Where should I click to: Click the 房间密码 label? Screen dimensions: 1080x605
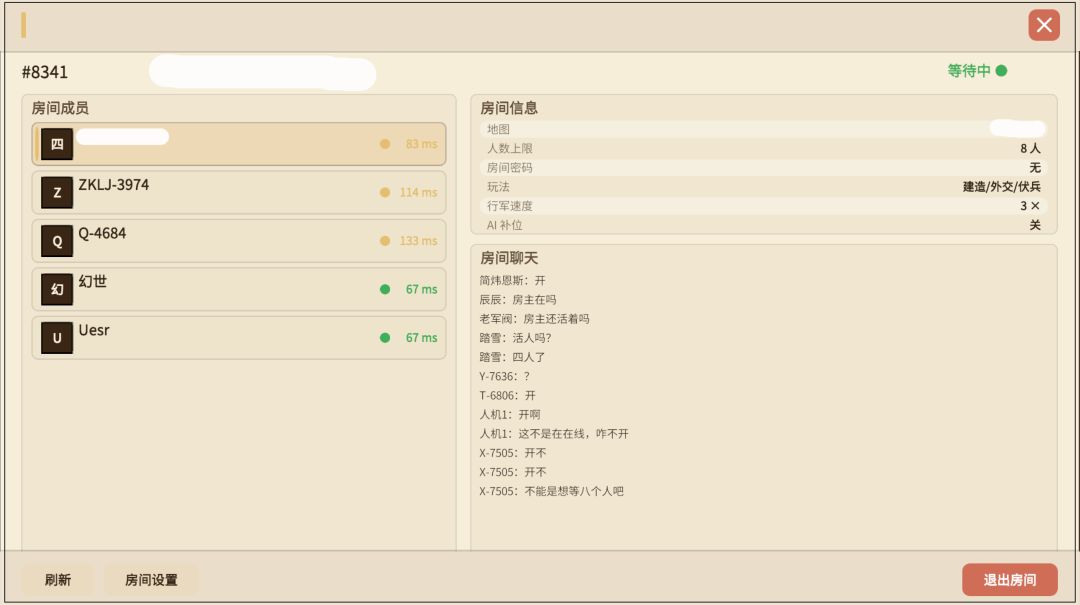click(510, 167)
